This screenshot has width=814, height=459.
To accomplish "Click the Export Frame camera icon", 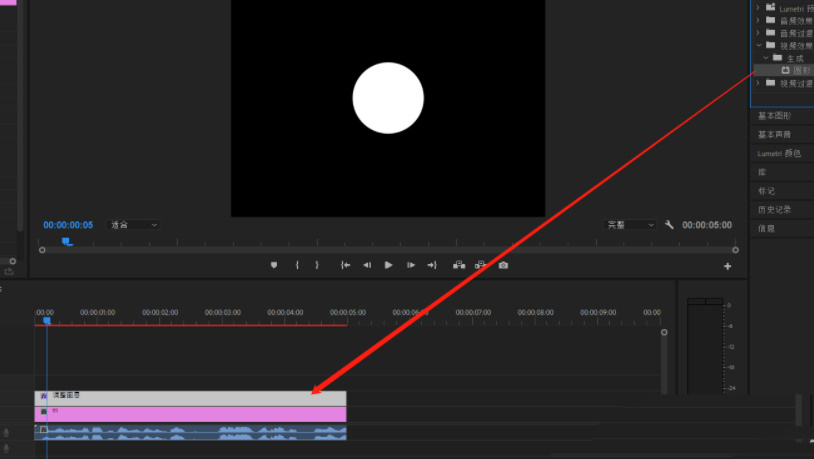I will click(x=503, y=265).
